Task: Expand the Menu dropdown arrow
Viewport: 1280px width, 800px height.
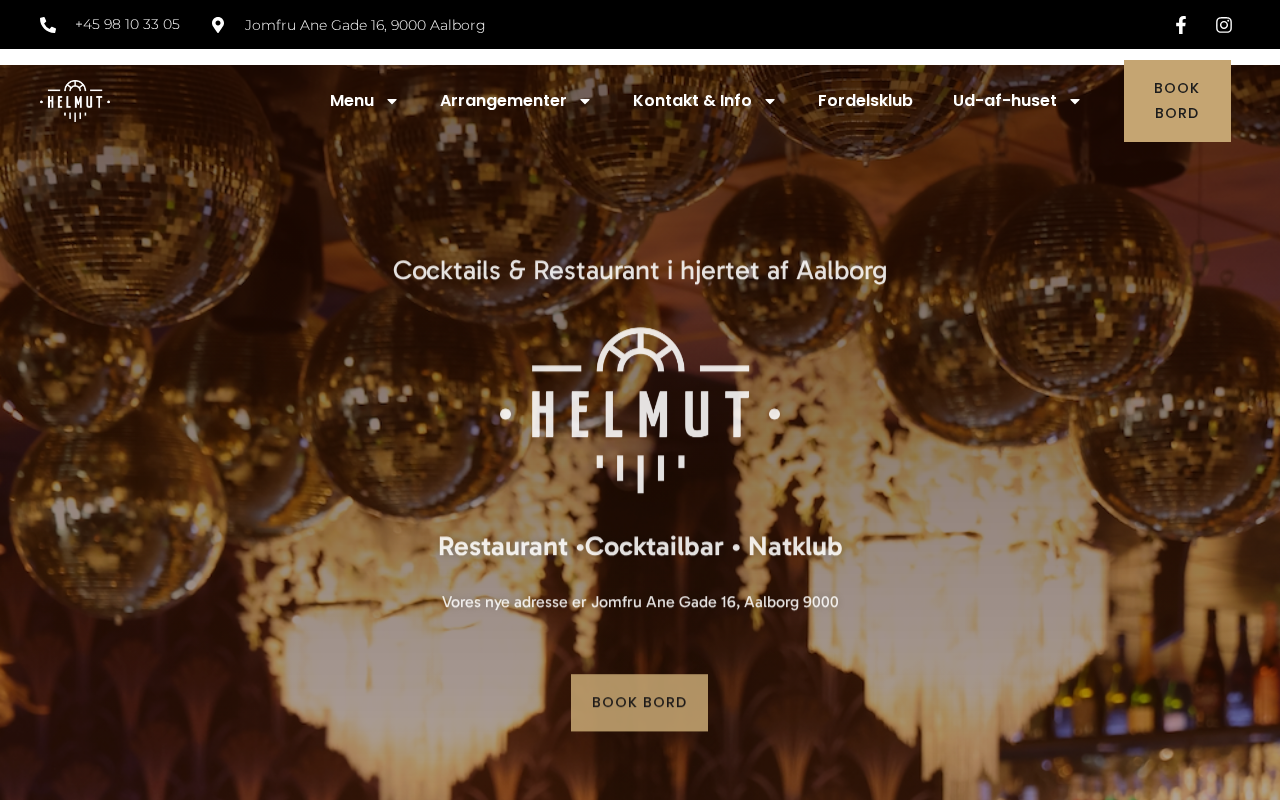Action: [392, 101]
